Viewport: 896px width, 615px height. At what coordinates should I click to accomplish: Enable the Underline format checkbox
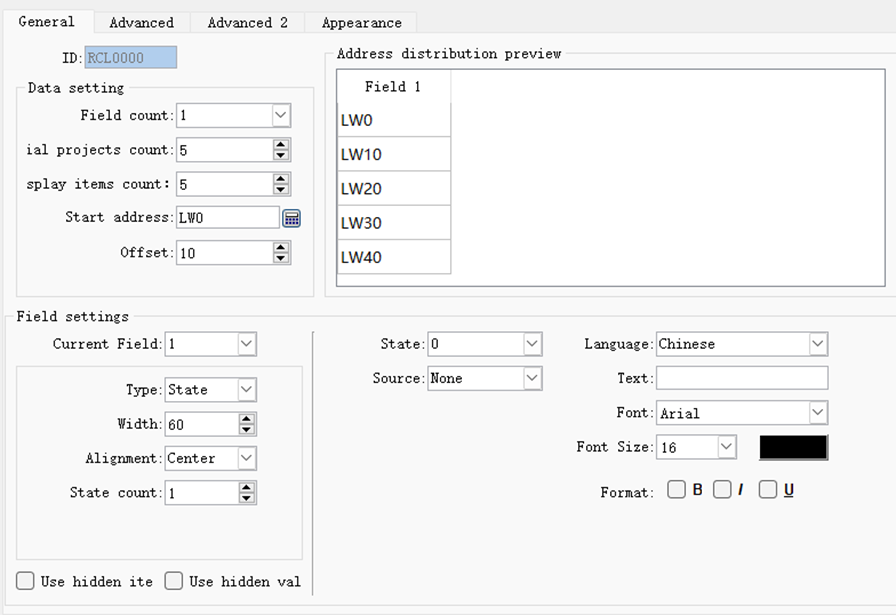[768, 490]
